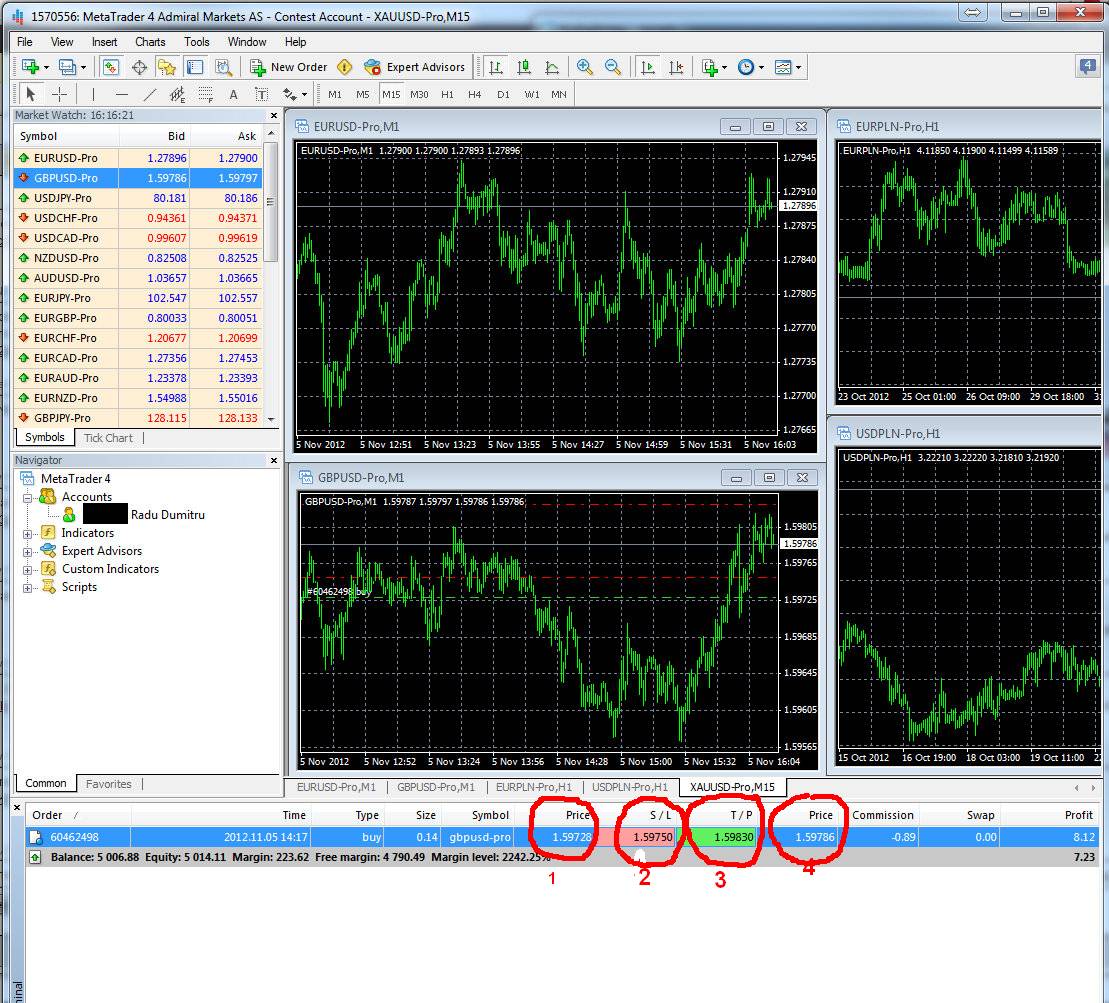The height and width of the screenshot is (1003, 1109).
Task: Open the File menu
Action: 25,42
